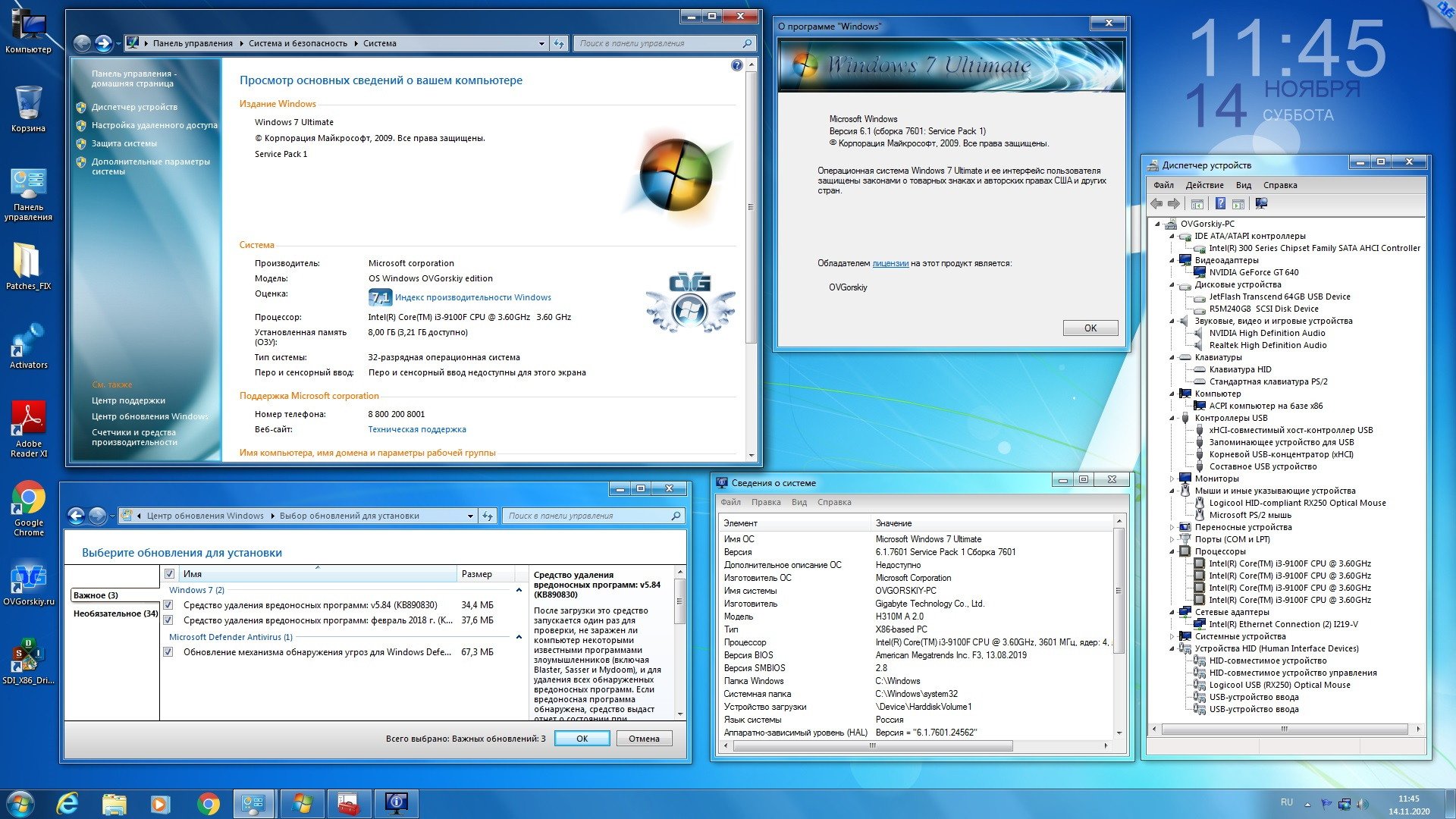1456x819 pixels.
Task: Open the OVGorskiy.ru desktop shortcut
Action: [29, 584]
